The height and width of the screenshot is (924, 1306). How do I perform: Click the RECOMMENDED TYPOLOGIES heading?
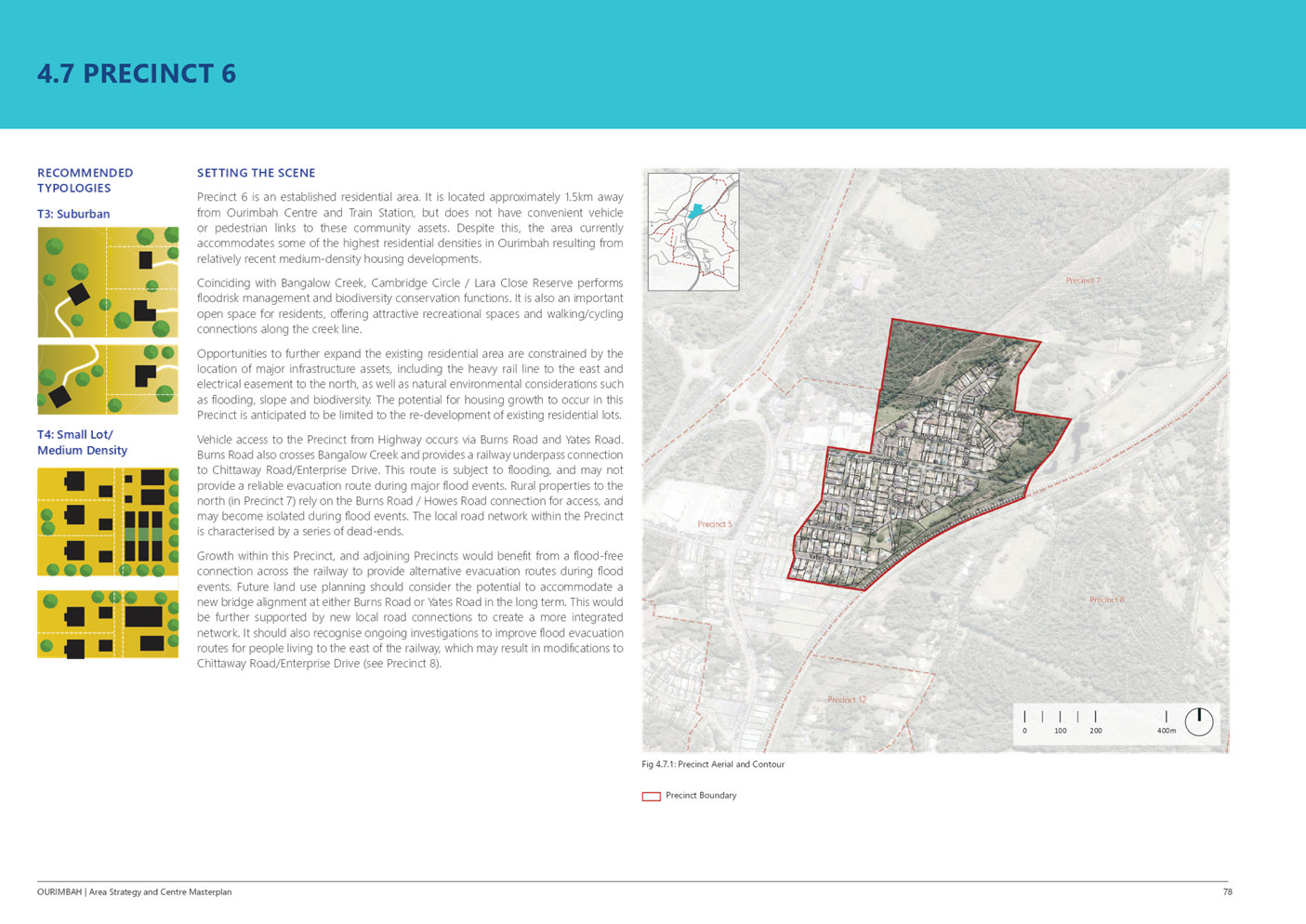pyautogui.click(x=85, y=180)
